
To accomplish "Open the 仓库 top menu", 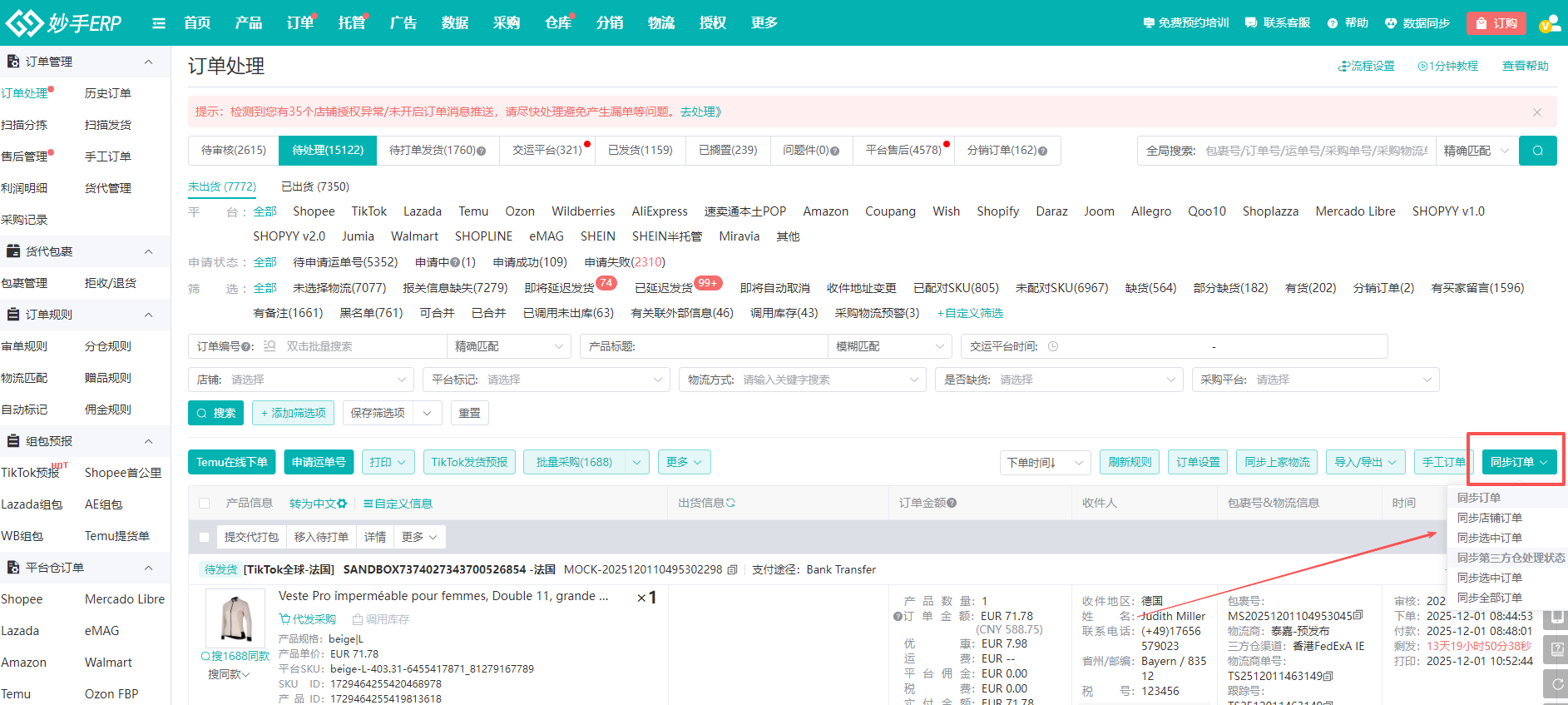I will pos(558,22).
